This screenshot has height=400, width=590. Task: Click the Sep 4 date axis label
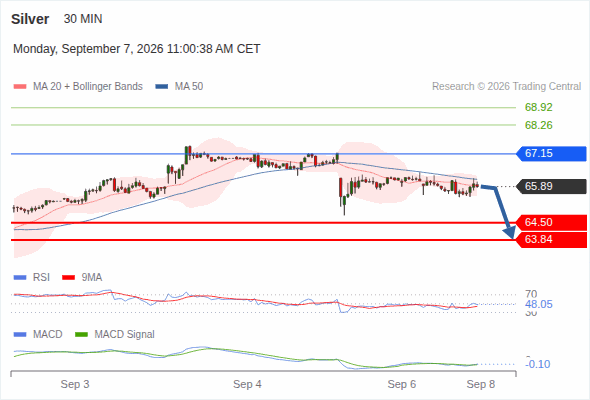pos(247,384)
